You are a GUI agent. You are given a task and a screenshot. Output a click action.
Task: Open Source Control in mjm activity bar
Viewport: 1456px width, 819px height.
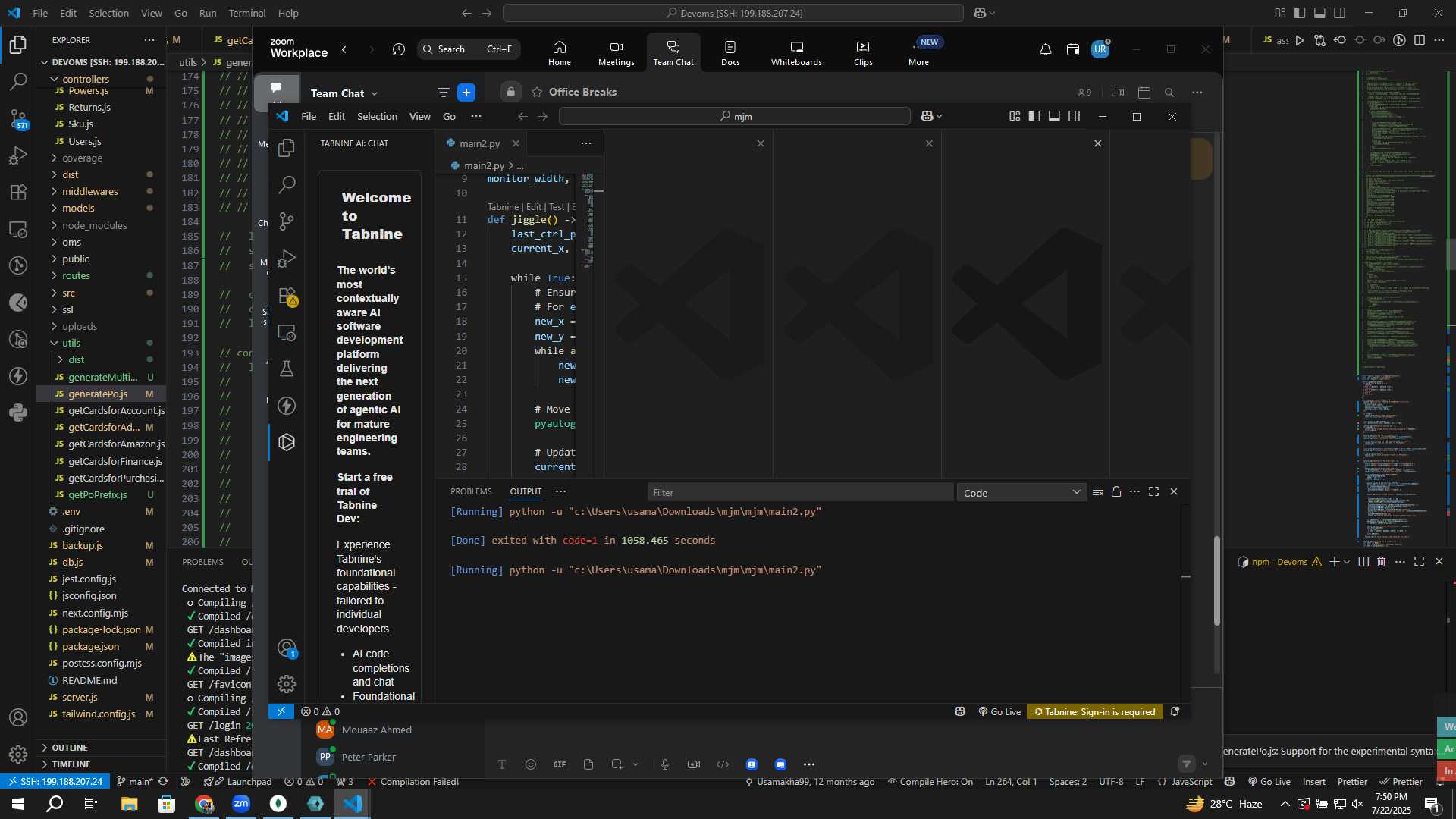point(287,221)
